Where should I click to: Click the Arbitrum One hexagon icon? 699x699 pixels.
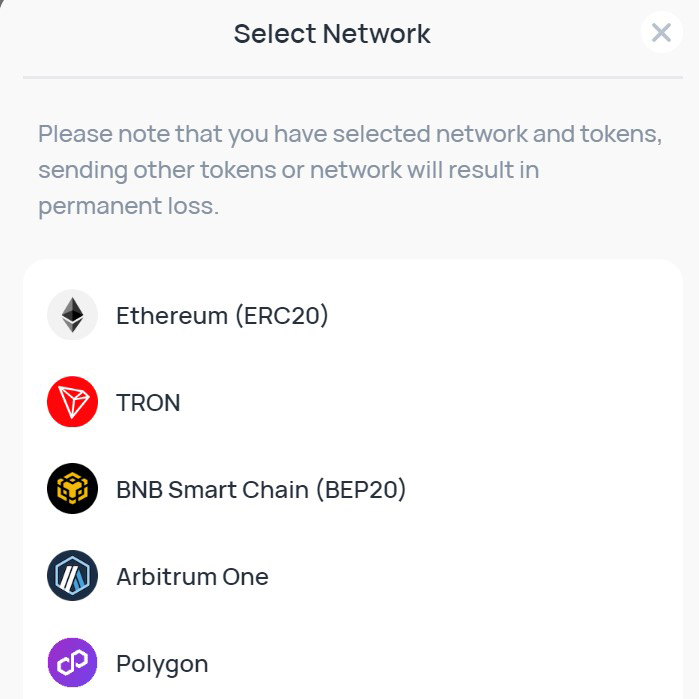72,576
